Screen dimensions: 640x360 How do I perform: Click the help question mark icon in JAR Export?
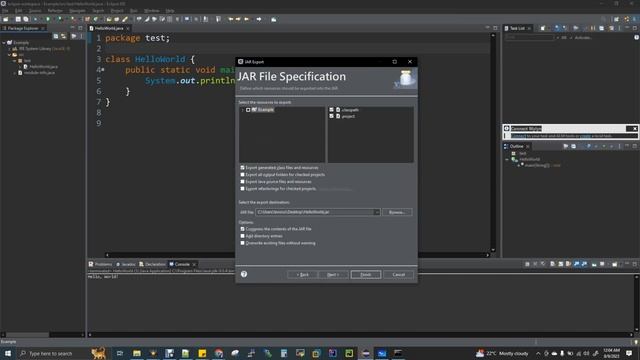(244, 274)
